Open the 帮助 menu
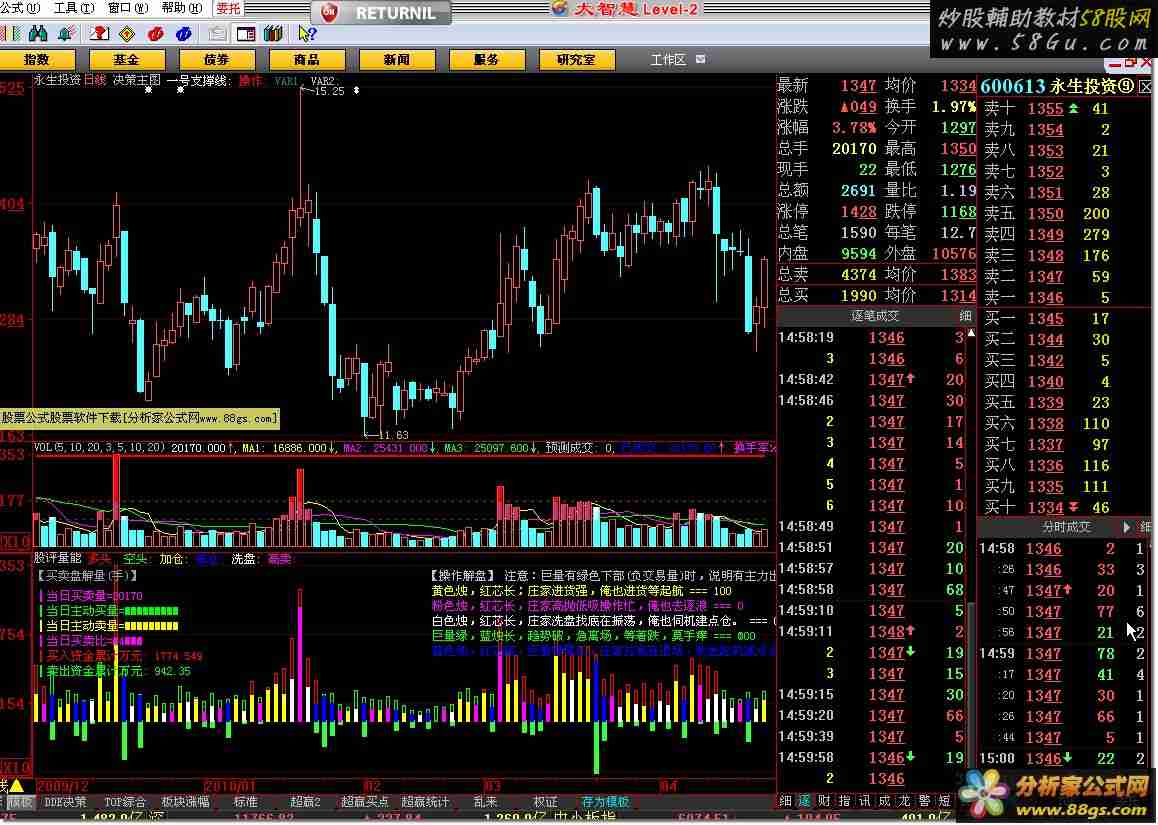Screen dimensions: 1158x825 tap(182, 8)
